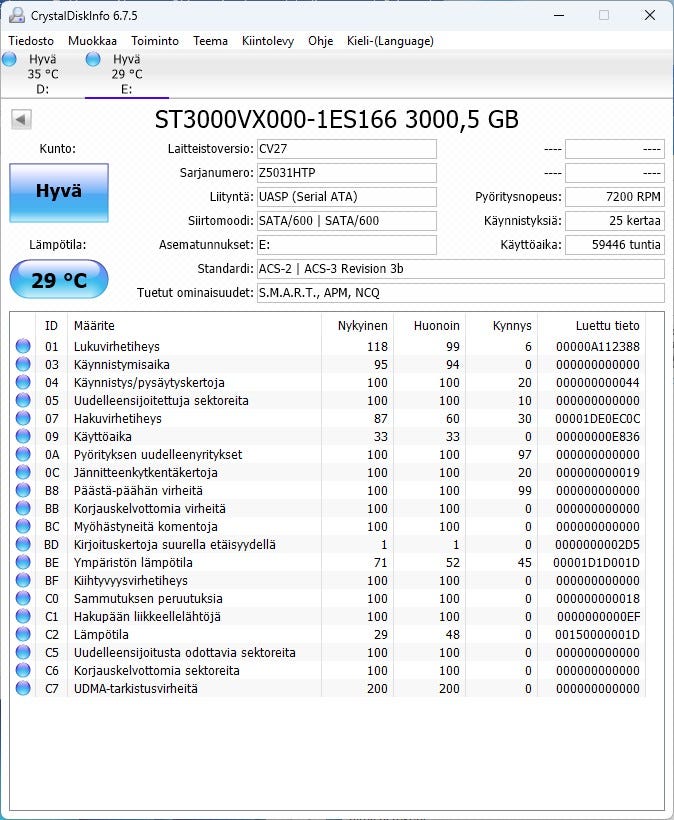This screenshot has width=674, height=820.
Task: Click the Laitteistoversio field CV27
Action: [x=347, y=149]
